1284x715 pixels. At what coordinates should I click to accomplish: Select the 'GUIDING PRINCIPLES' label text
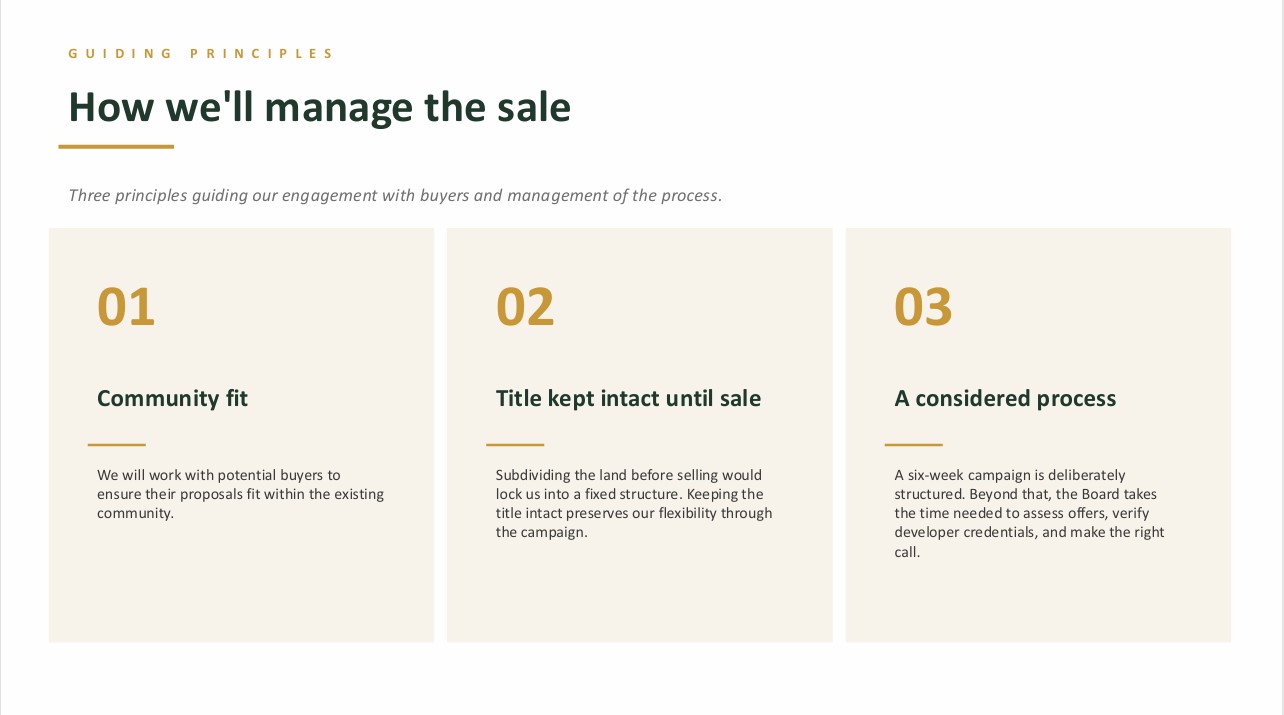coord(201,54)
